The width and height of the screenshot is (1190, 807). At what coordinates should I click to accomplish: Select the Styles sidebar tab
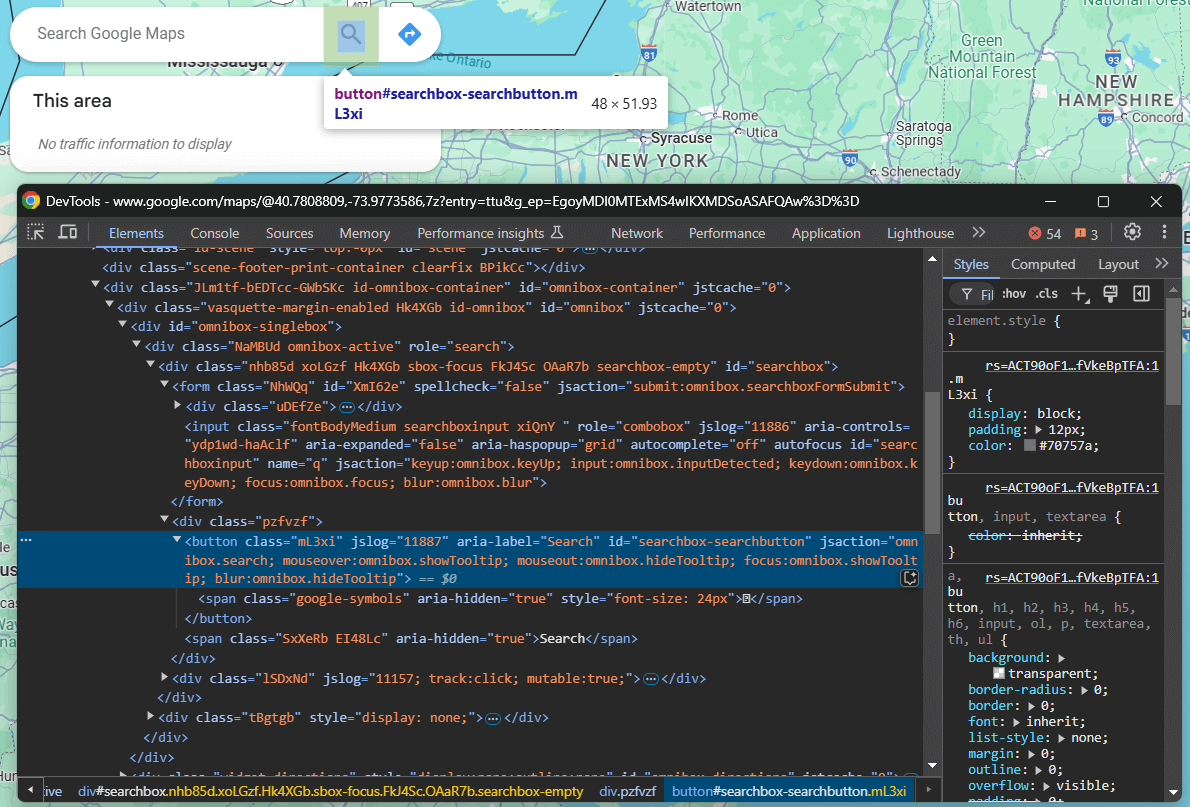point(971,264)
